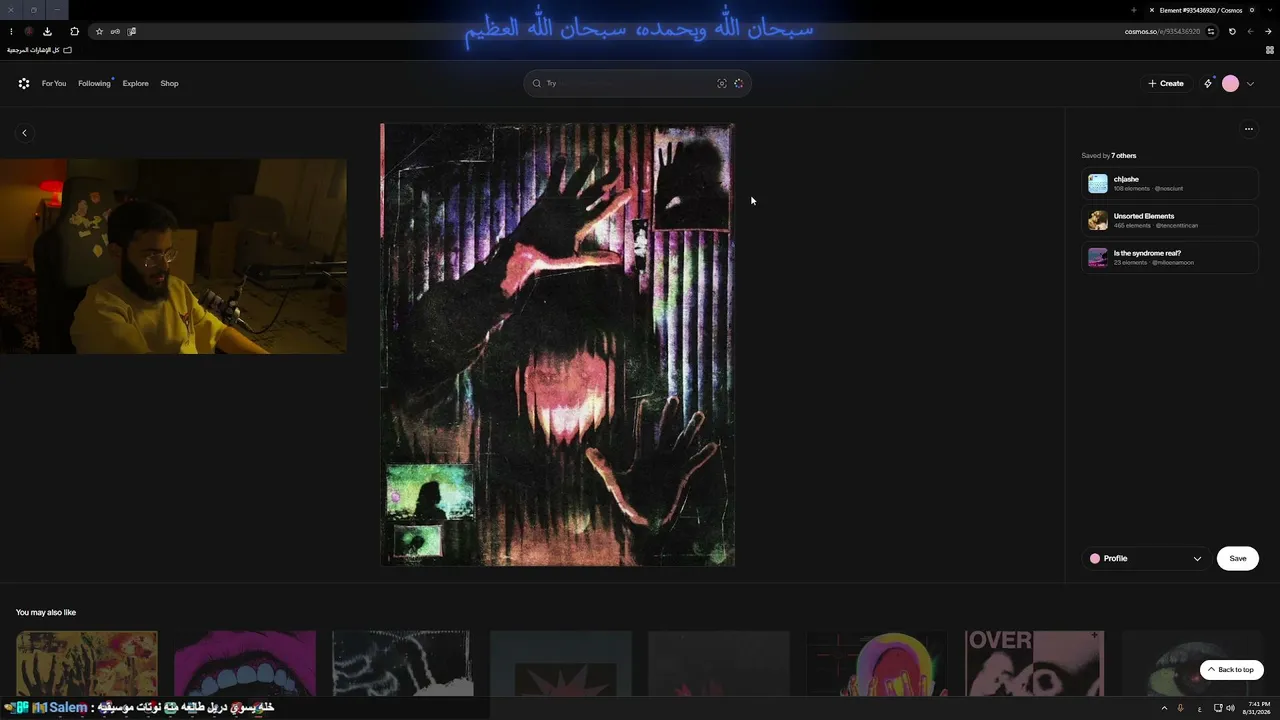This screenshot has height=720, width=1280.
Task: Open the yellow and red collage thumbnail
Action: tap(87, 663)
